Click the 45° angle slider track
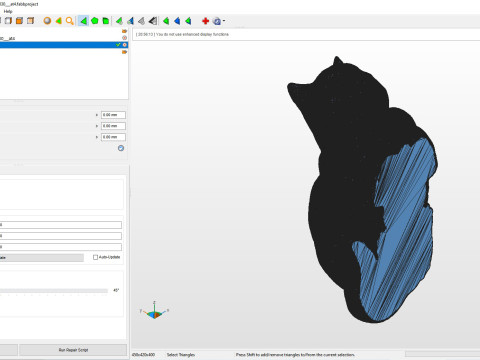Screen dimensions: 480x360 [53, 291]
